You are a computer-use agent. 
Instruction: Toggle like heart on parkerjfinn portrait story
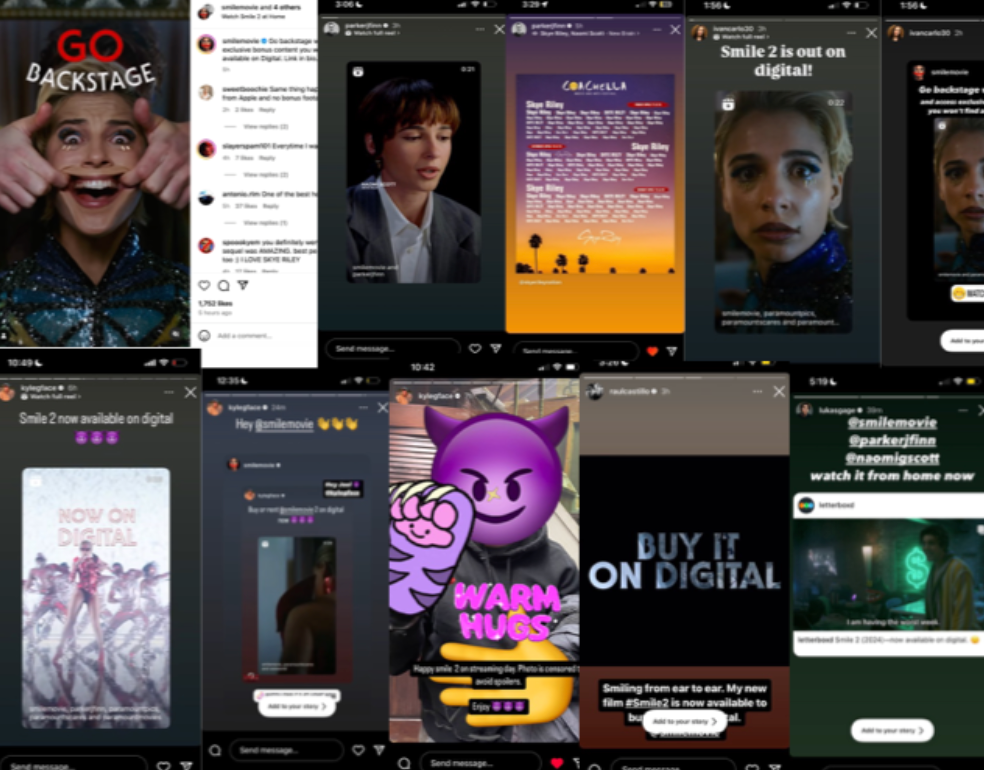(x=475, y=348)
